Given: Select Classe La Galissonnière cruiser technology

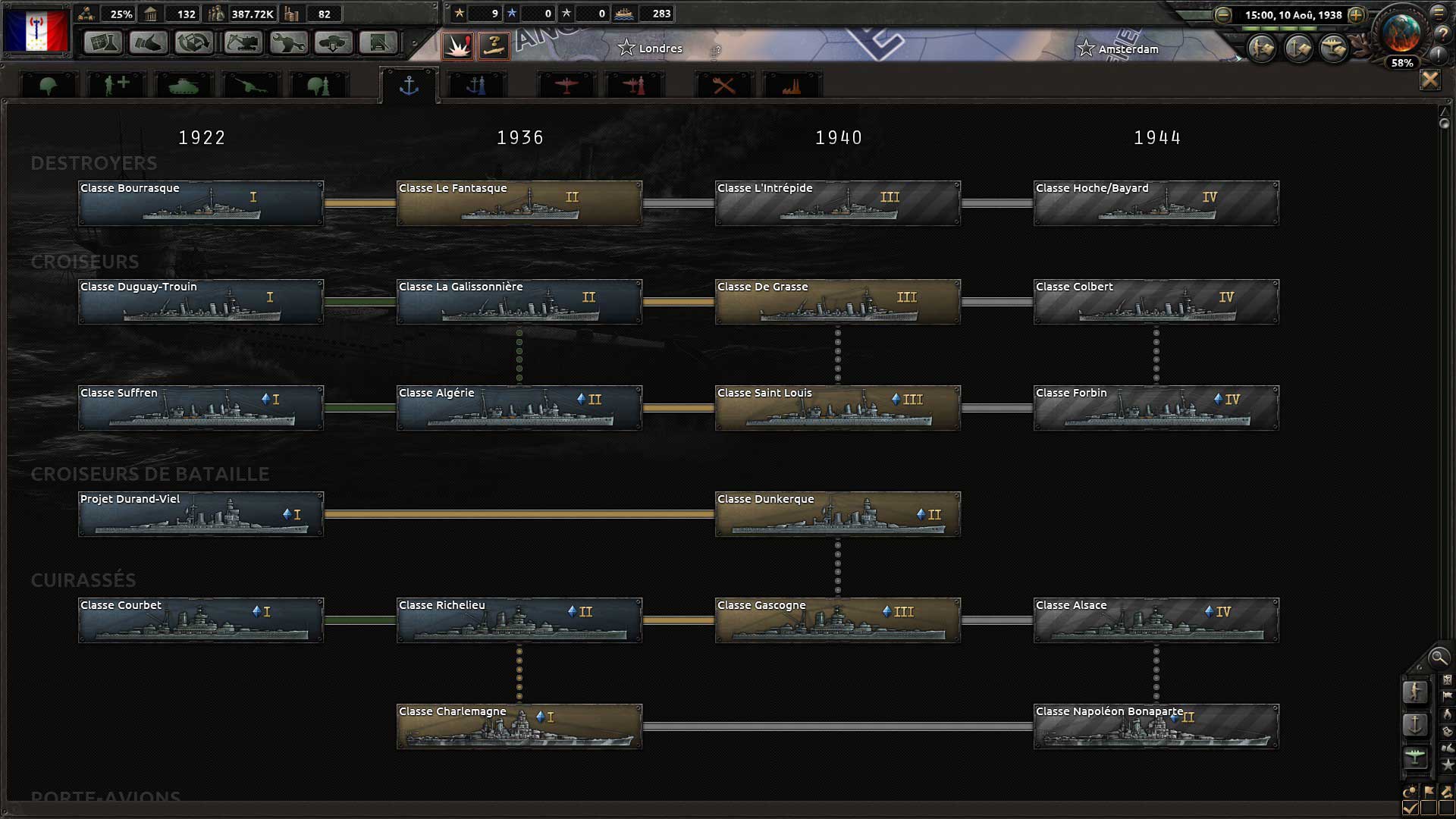Looking at the screenshot, I should 519,301.
